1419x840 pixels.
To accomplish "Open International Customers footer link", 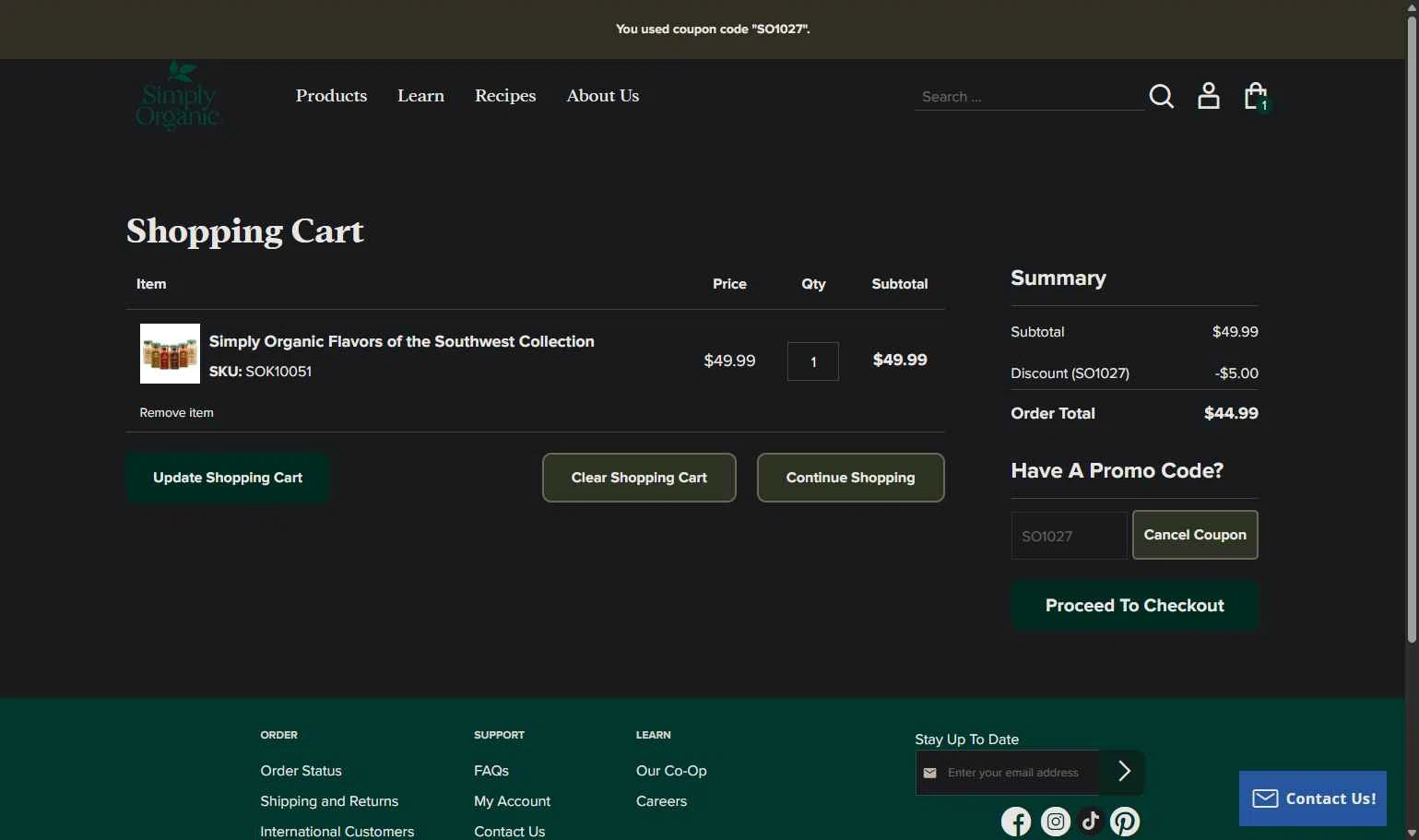I will click(337, 832).
